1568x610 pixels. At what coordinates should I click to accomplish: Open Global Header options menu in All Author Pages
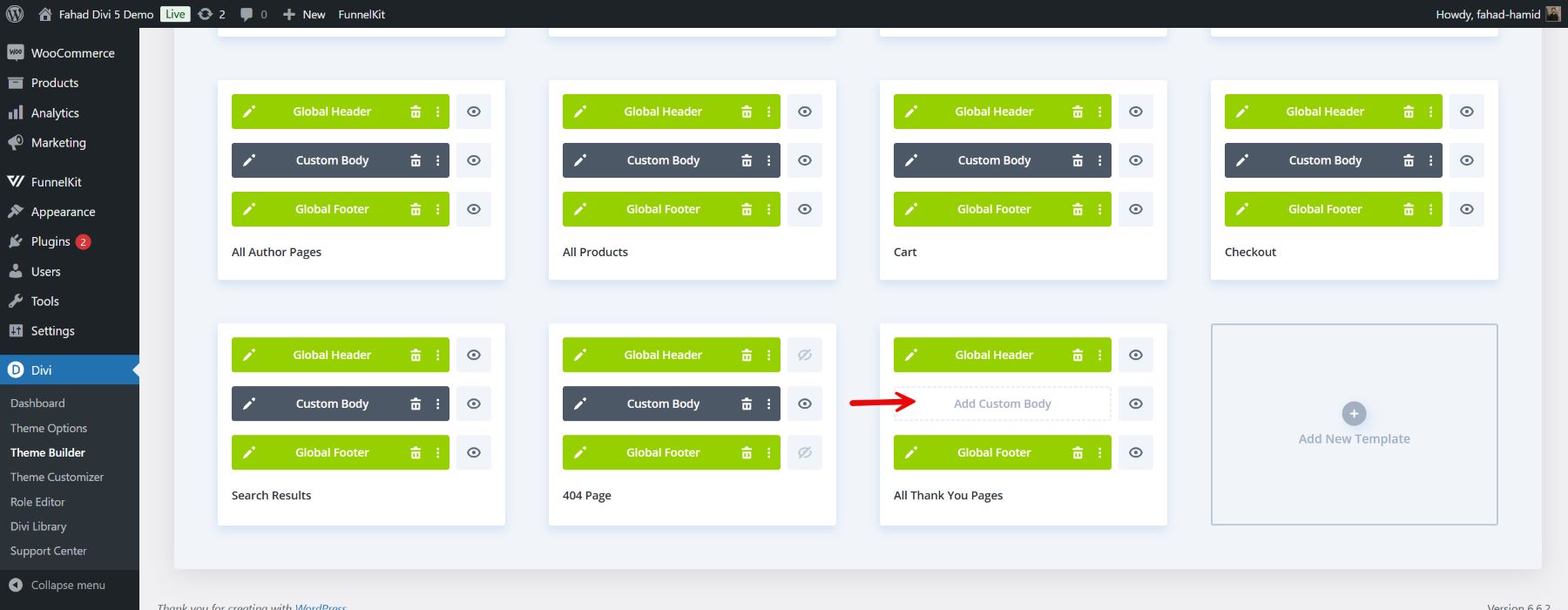437,112
